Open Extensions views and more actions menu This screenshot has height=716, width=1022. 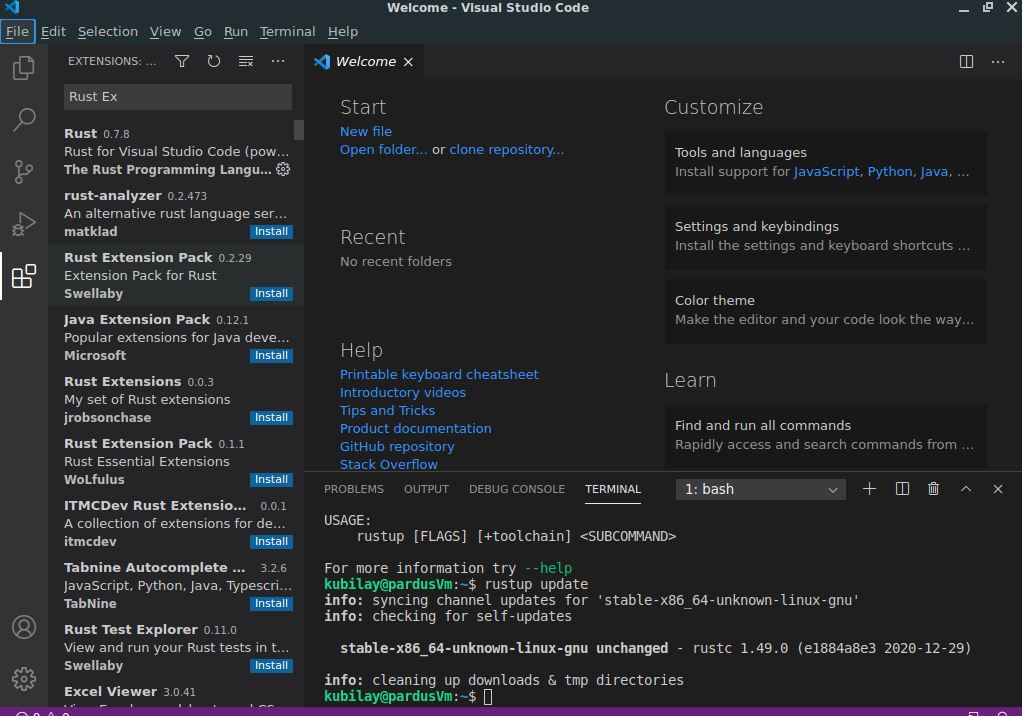[x=278, y=61]
